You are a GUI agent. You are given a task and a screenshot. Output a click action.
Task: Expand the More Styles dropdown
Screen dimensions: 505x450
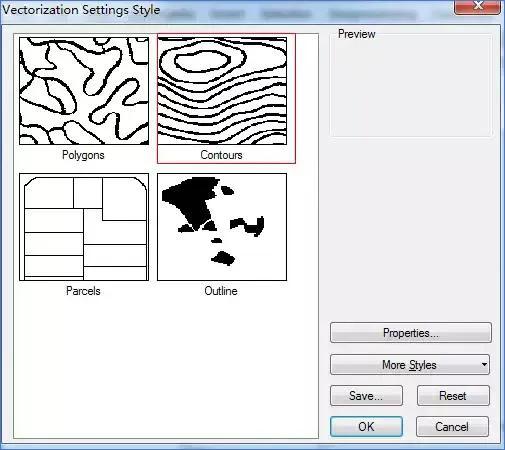410,364
